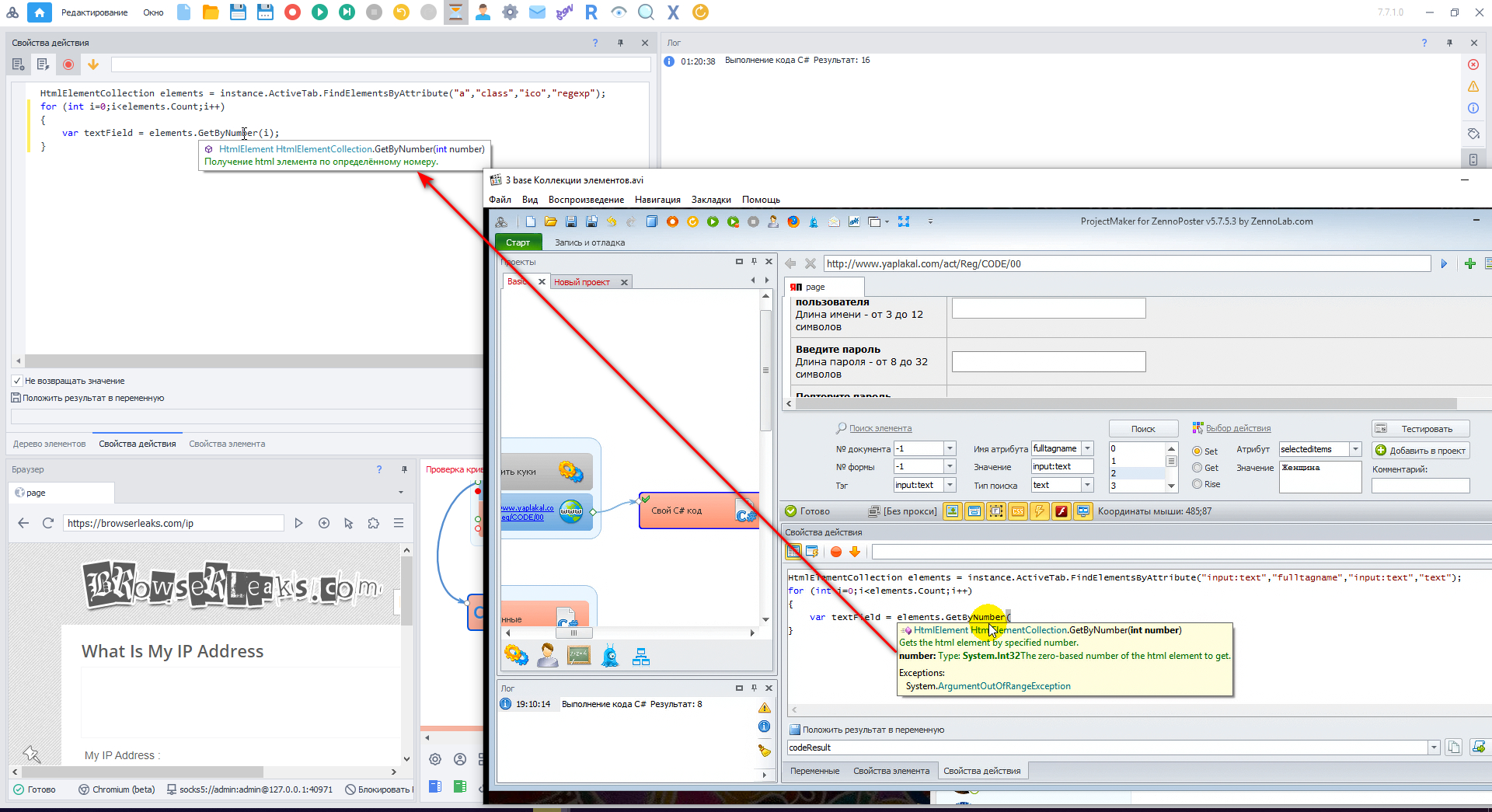Click the 'Тестировать' button
This screenshot has width=1492, height=812.
click(1421, 429)
